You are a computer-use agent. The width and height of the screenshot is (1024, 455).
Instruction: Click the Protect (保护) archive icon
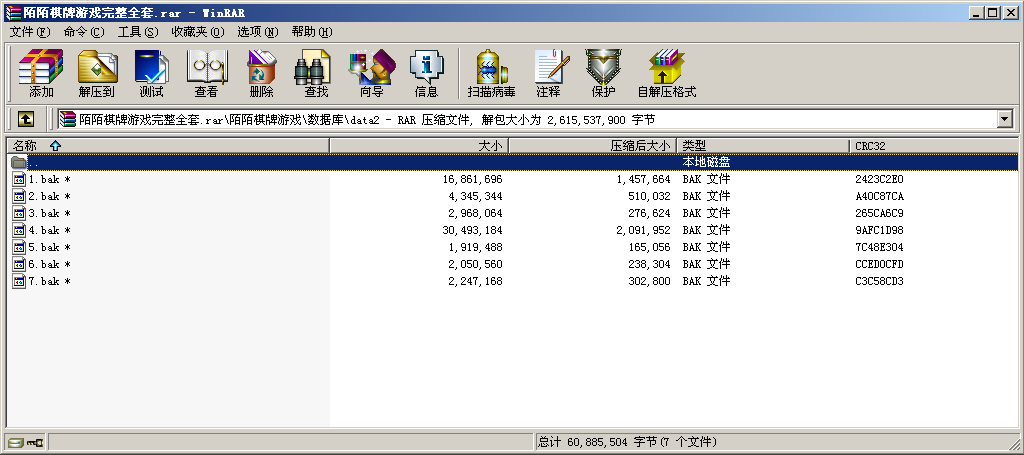tap(603, 73)
